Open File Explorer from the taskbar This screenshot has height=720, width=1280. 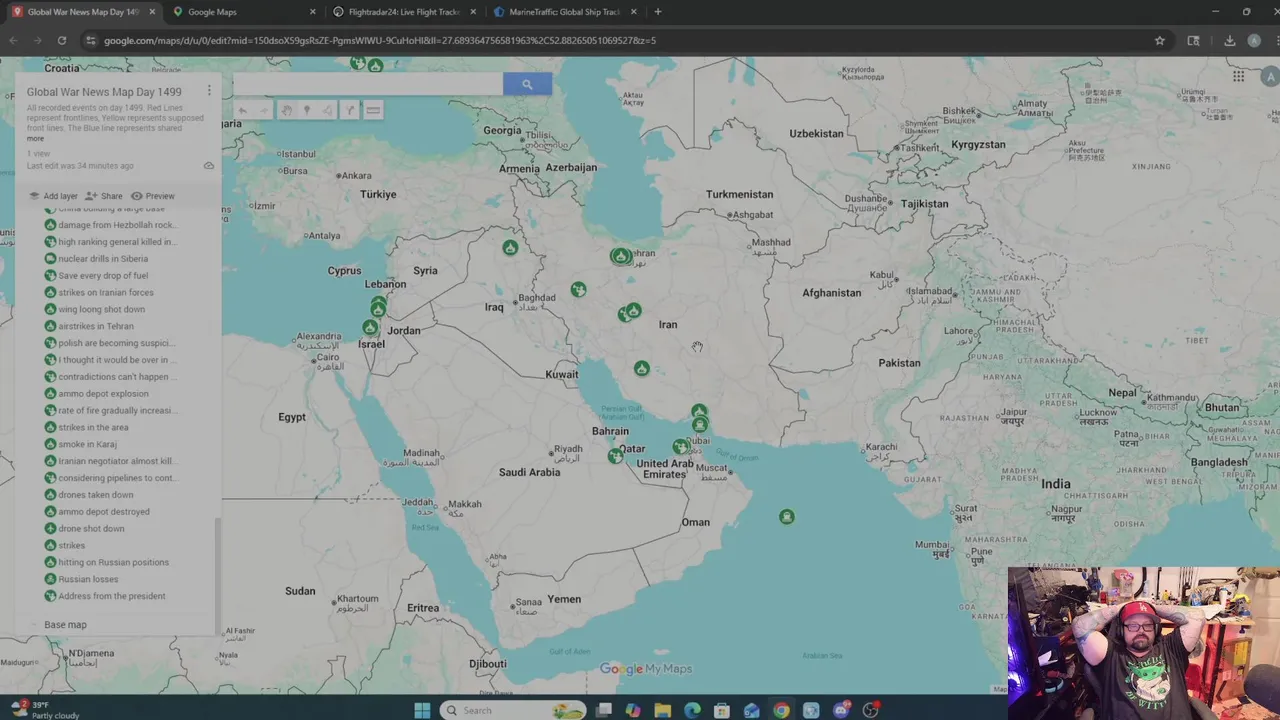662,710
